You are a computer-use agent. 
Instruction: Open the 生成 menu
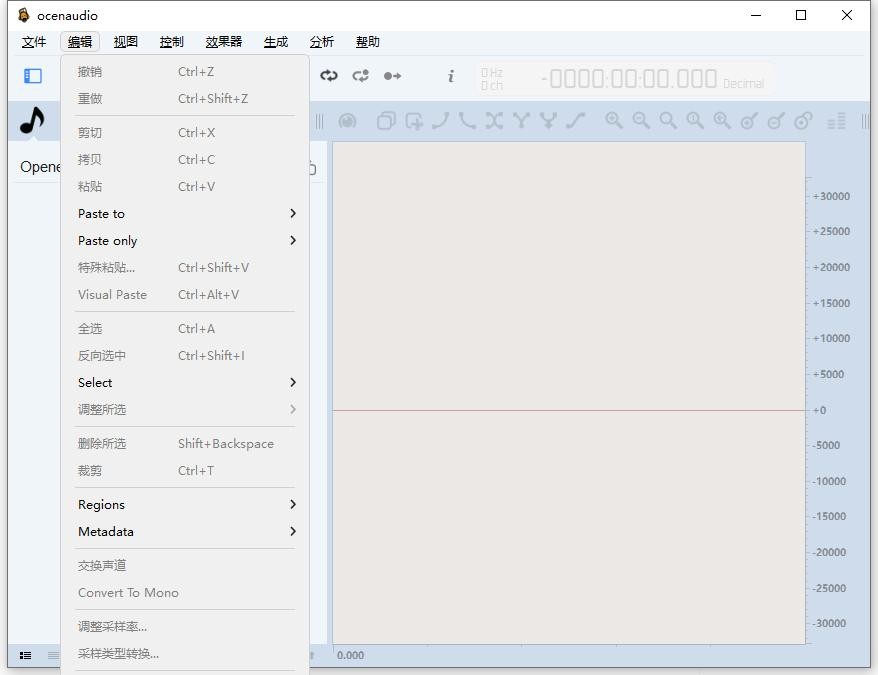pyautogui.click(x=275, y=42)
